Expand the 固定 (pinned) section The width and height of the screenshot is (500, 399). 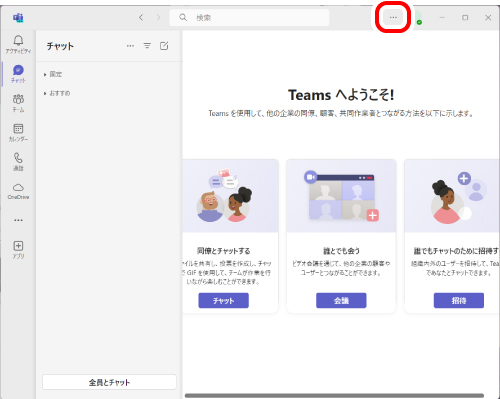tap(53, 74)
